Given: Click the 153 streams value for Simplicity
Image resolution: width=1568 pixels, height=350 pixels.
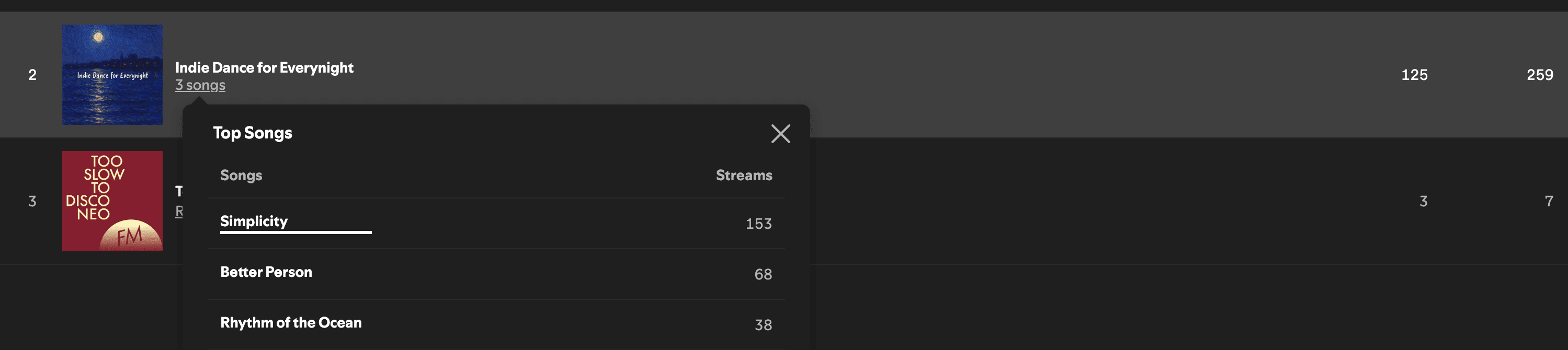Looking at the screenshot, I should point(758,224).
